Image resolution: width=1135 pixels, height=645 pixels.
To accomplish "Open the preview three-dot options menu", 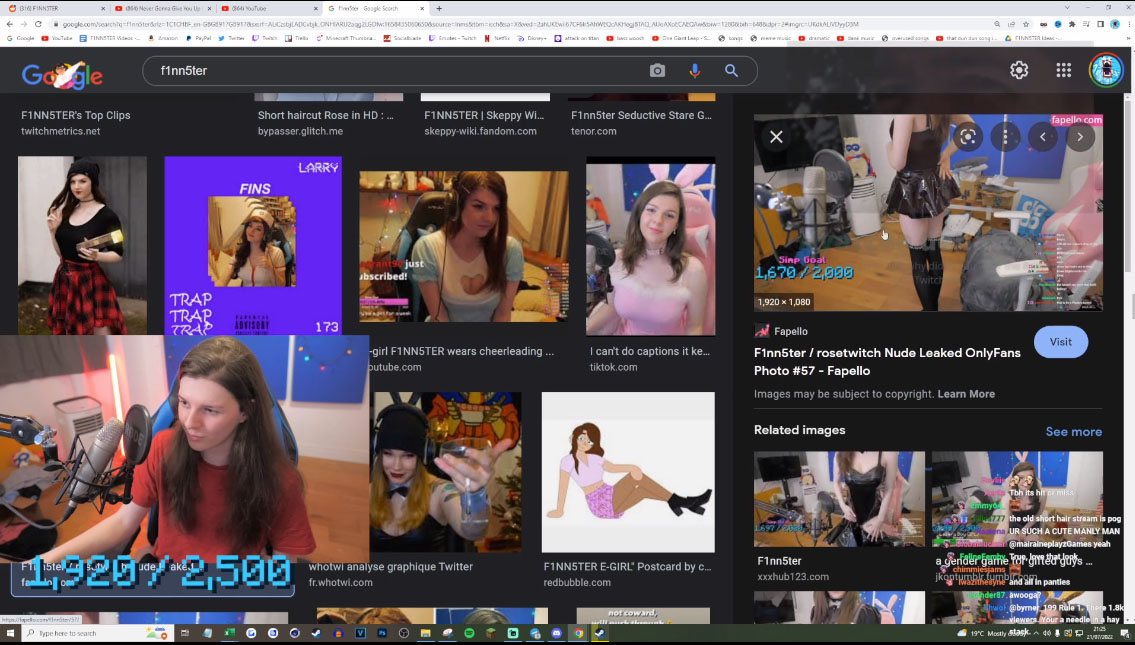I will [1005, 137].
